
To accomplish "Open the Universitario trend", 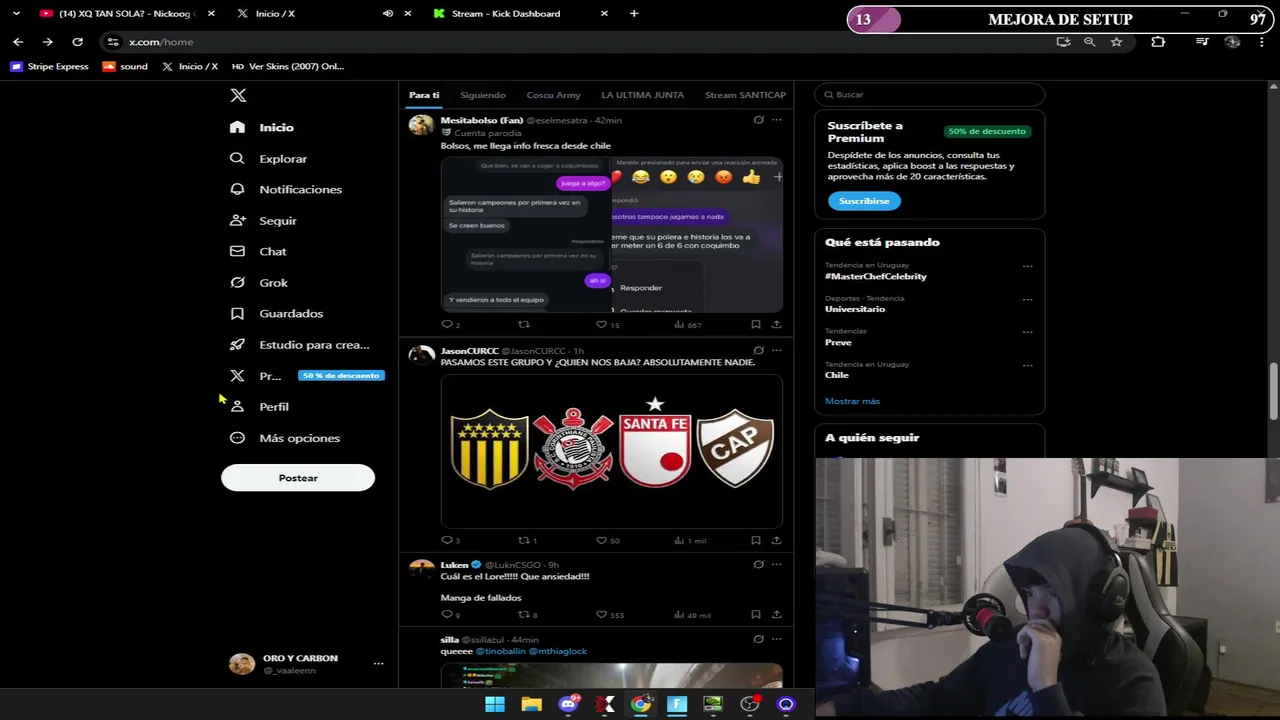I will [x=855, y=309].
